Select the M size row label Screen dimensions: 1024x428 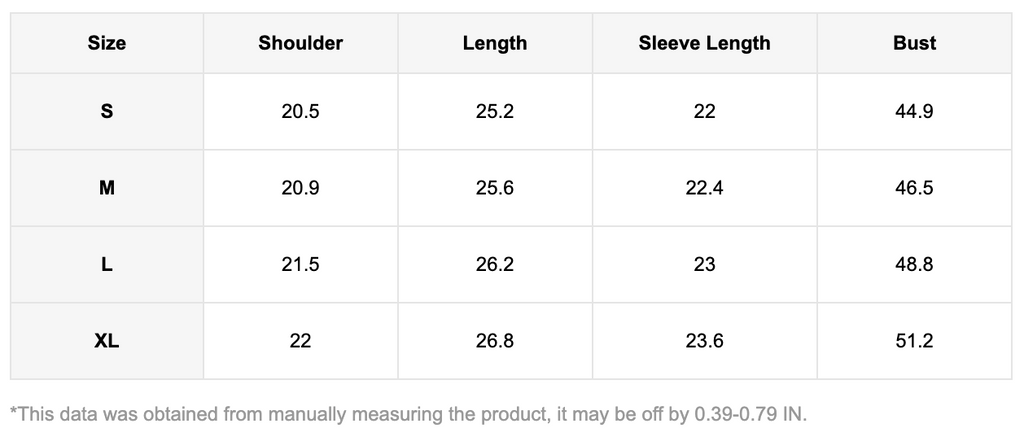coord(107,188)
